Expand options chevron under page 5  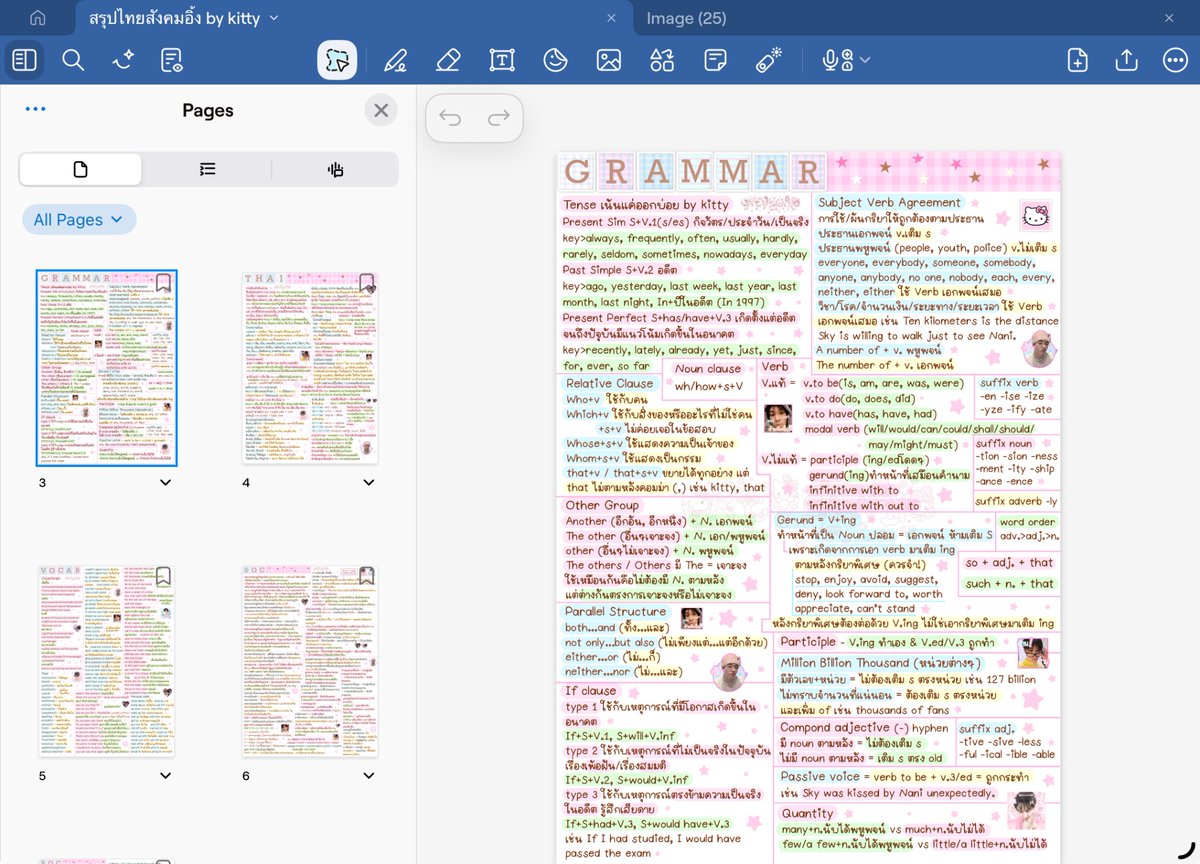(163, 775)
